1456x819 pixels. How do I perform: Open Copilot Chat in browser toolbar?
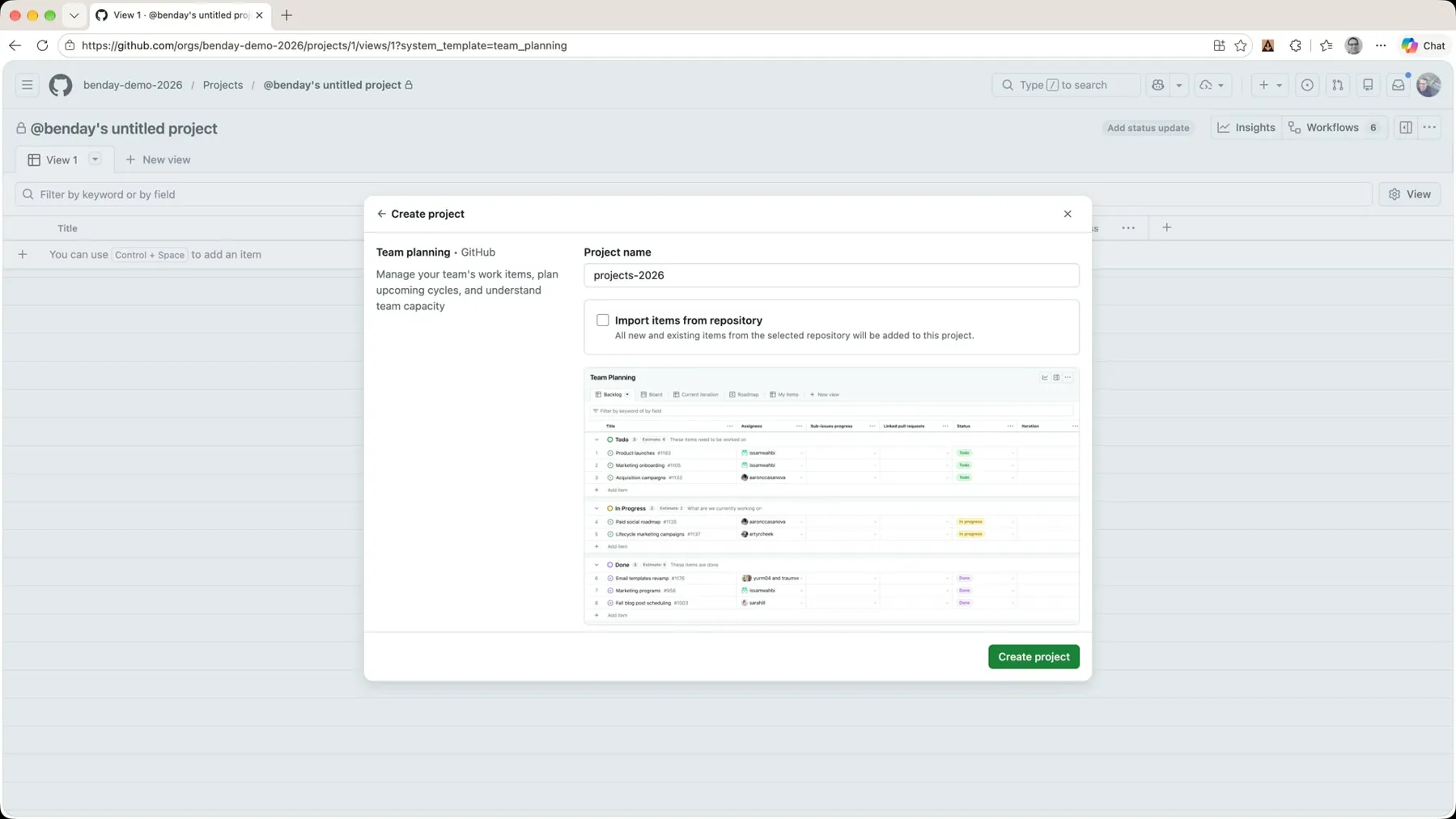(1424, 45)
